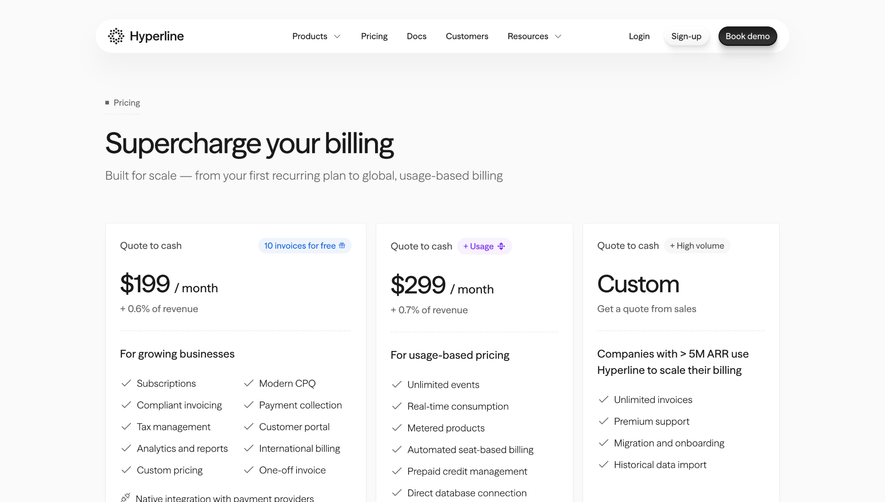The height and width of the screenshot is (502, 885).
Task: Visit the Customers page
Action: coord(467,36)
